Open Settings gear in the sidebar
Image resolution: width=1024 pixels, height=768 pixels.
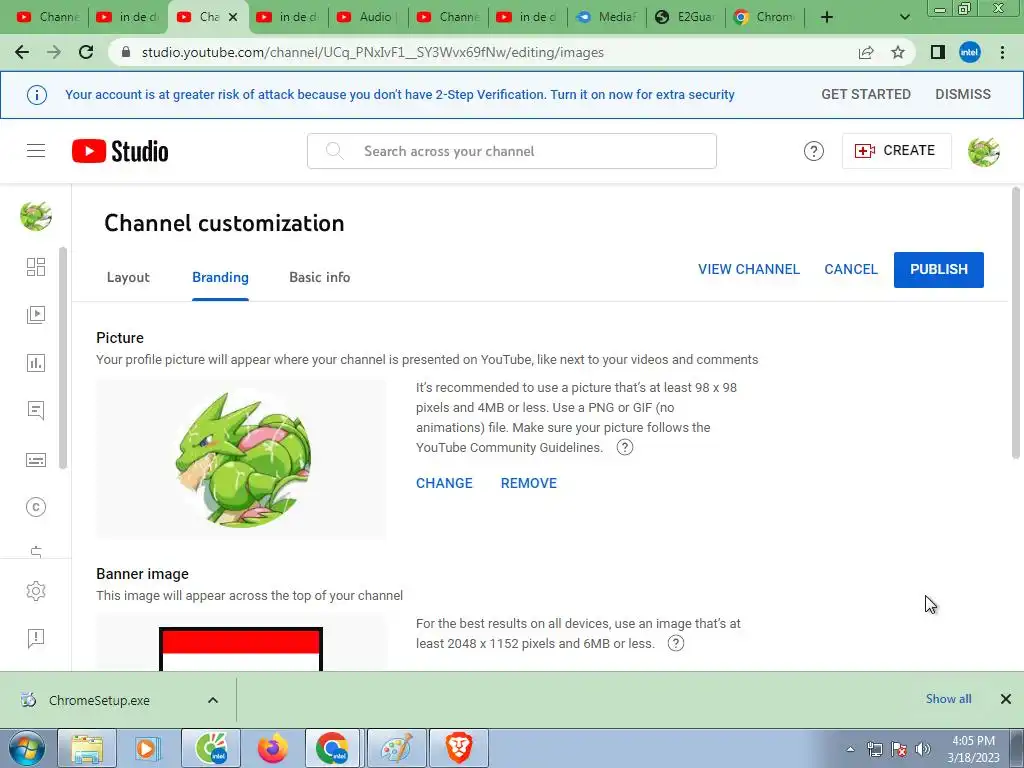(36, 591)
